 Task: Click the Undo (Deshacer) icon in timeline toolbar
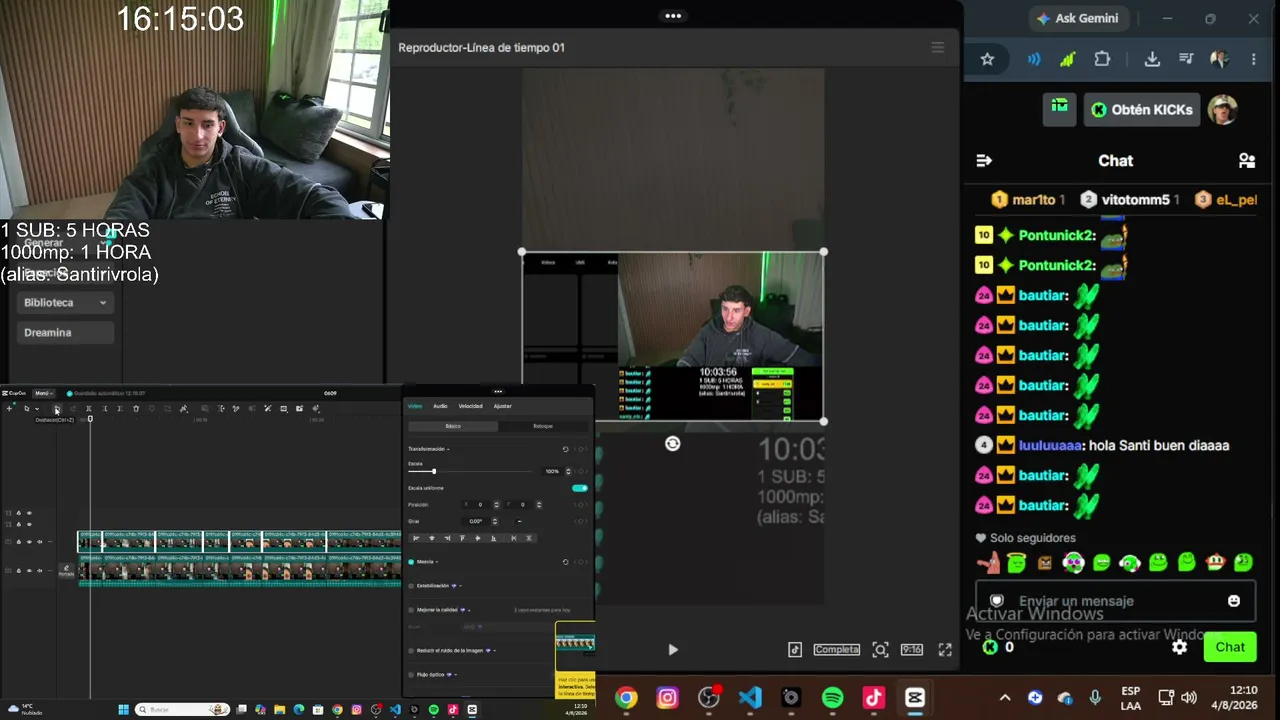(x=57, y=409)
